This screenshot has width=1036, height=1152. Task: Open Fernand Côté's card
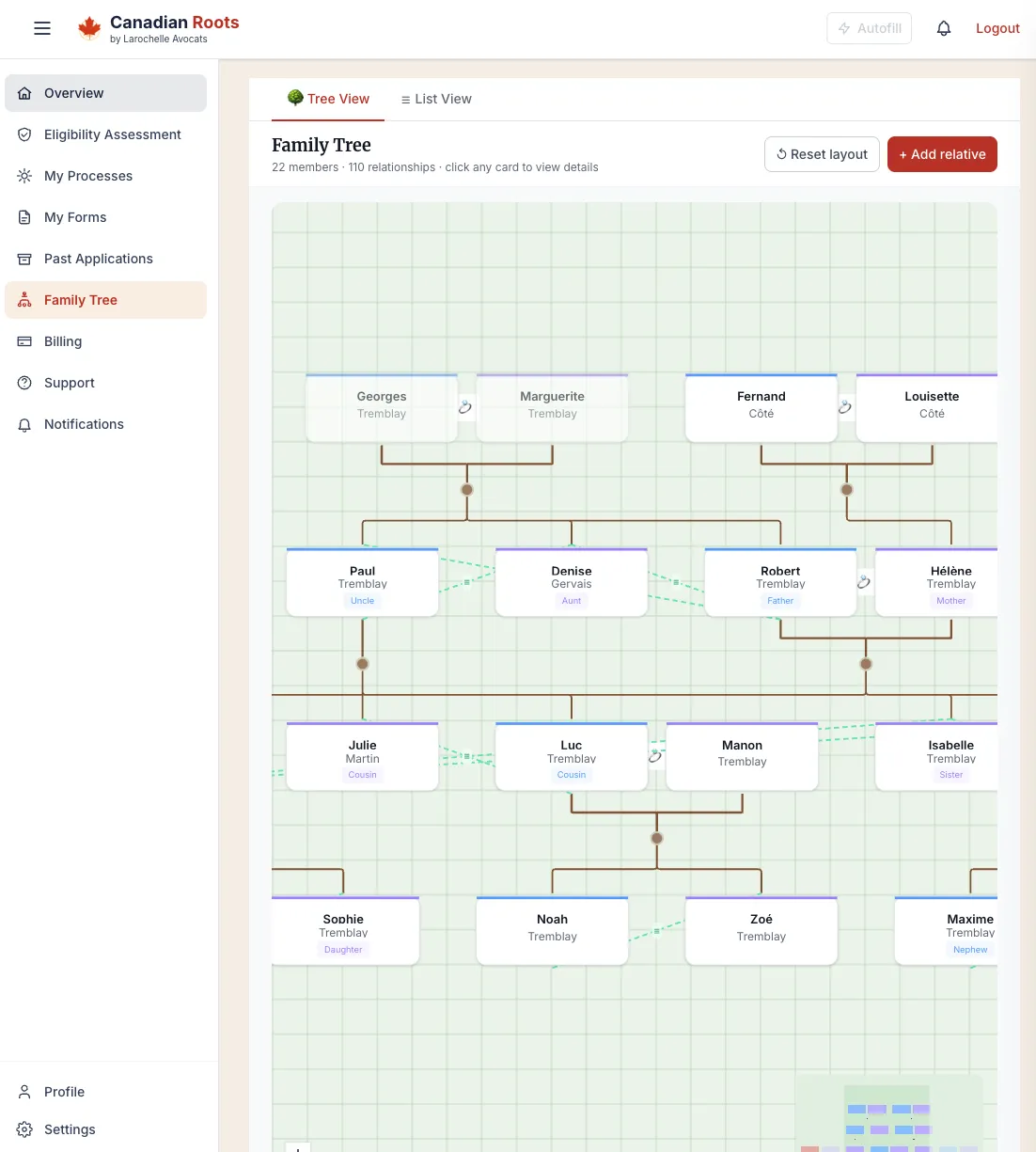tap(761, 408)
